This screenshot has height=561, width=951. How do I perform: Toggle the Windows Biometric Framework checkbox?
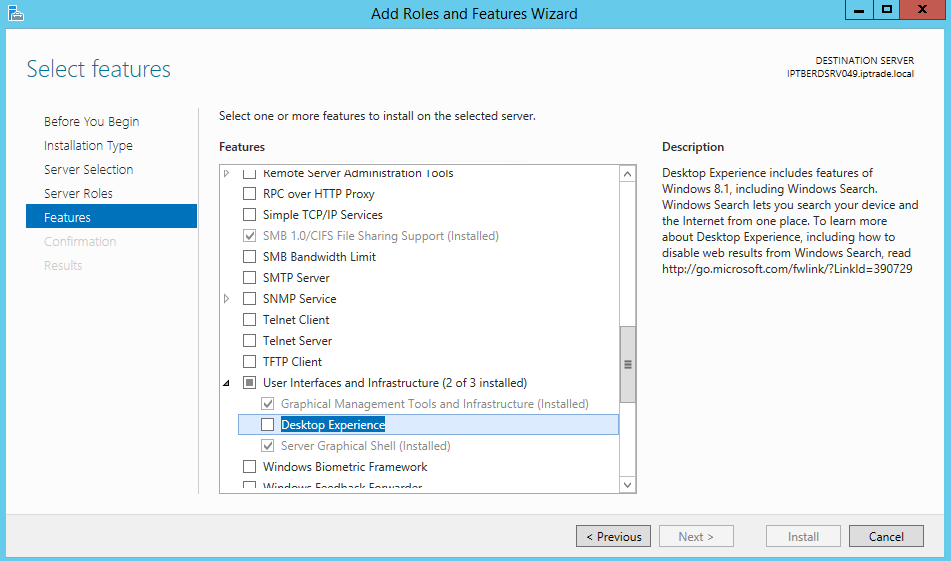(x=249, y=466)
